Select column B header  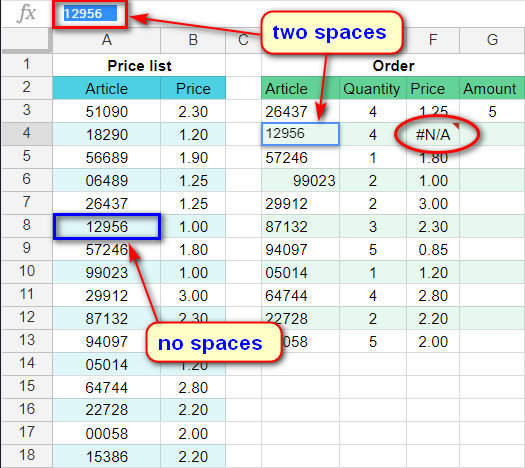point(193,40)
